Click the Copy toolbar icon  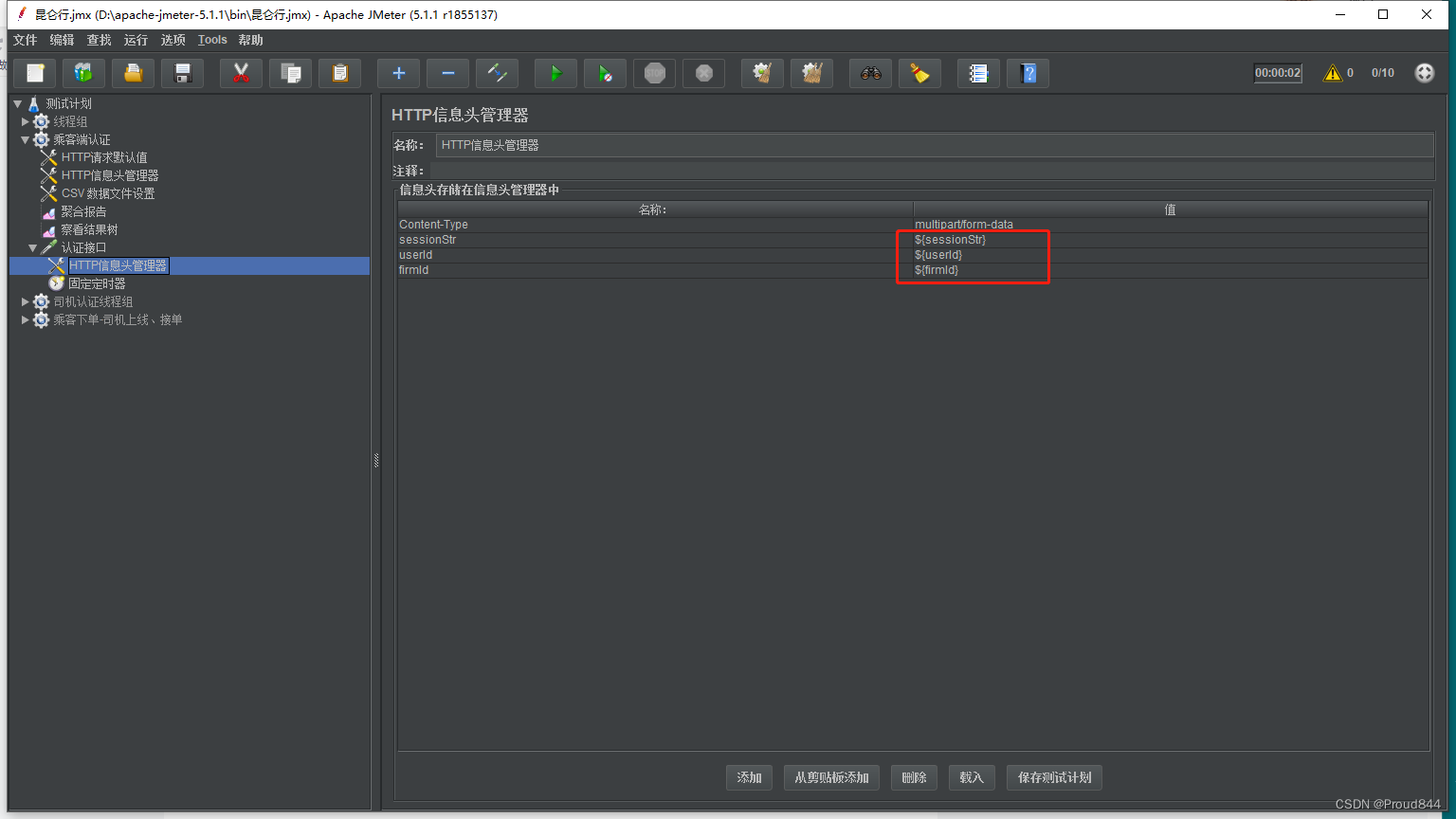[291, 73]
